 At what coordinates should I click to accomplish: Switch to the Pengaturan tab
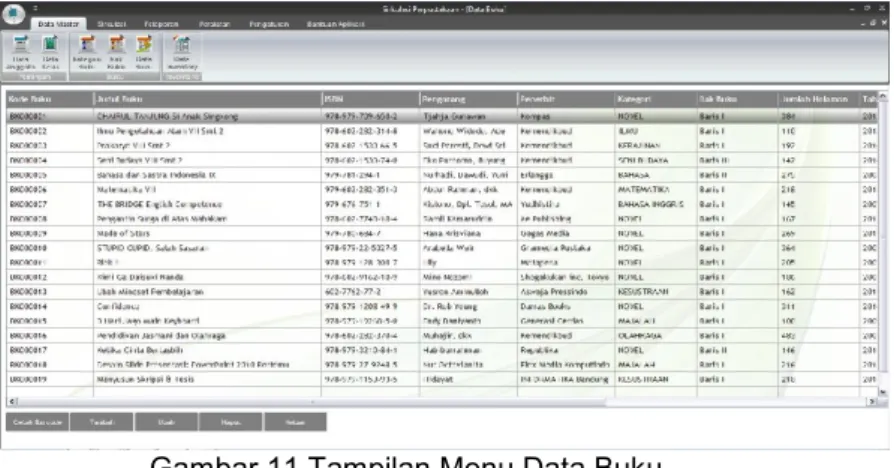pos(269,24)
